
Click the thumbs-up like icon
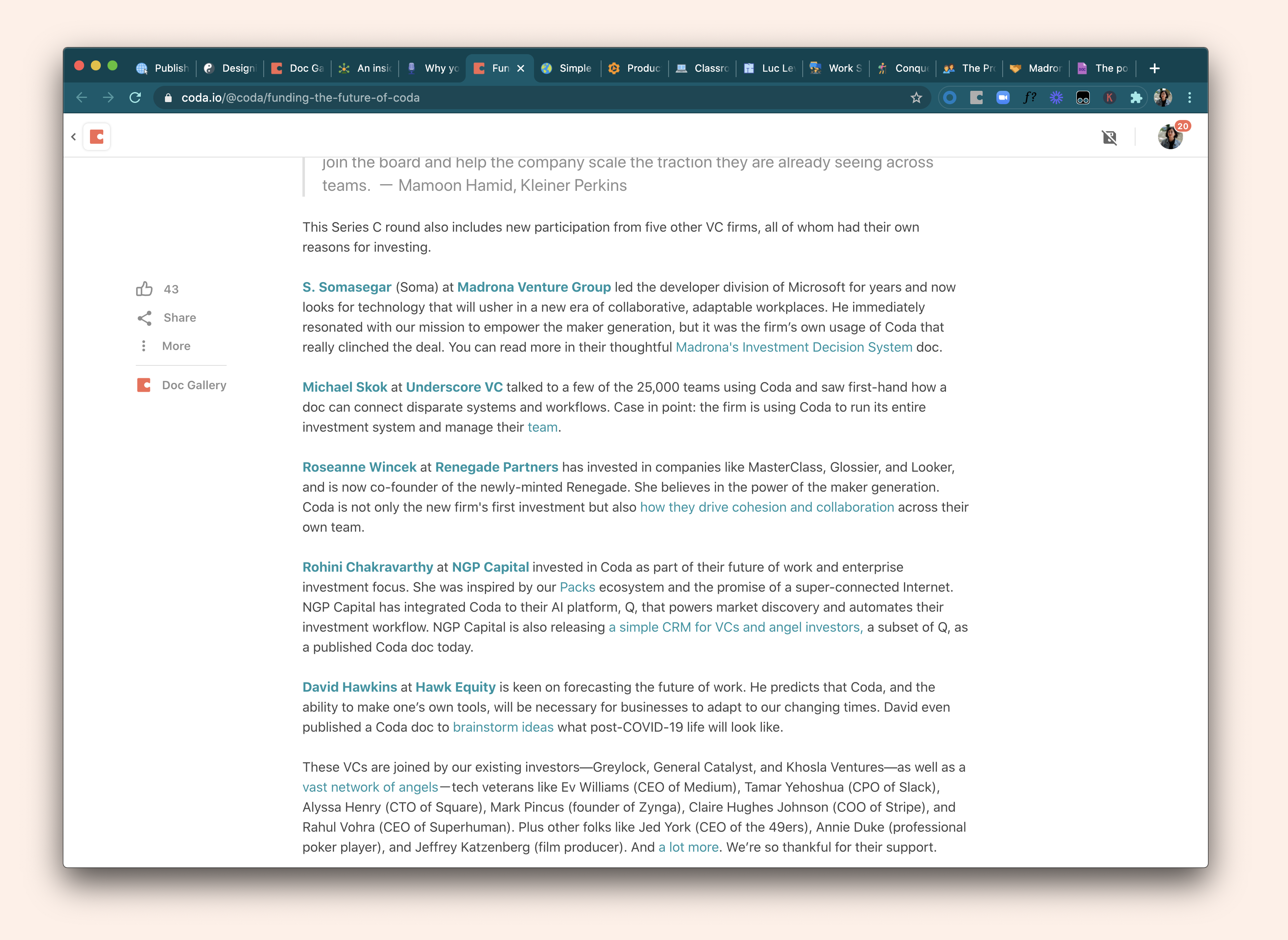(x=144, y=289)
